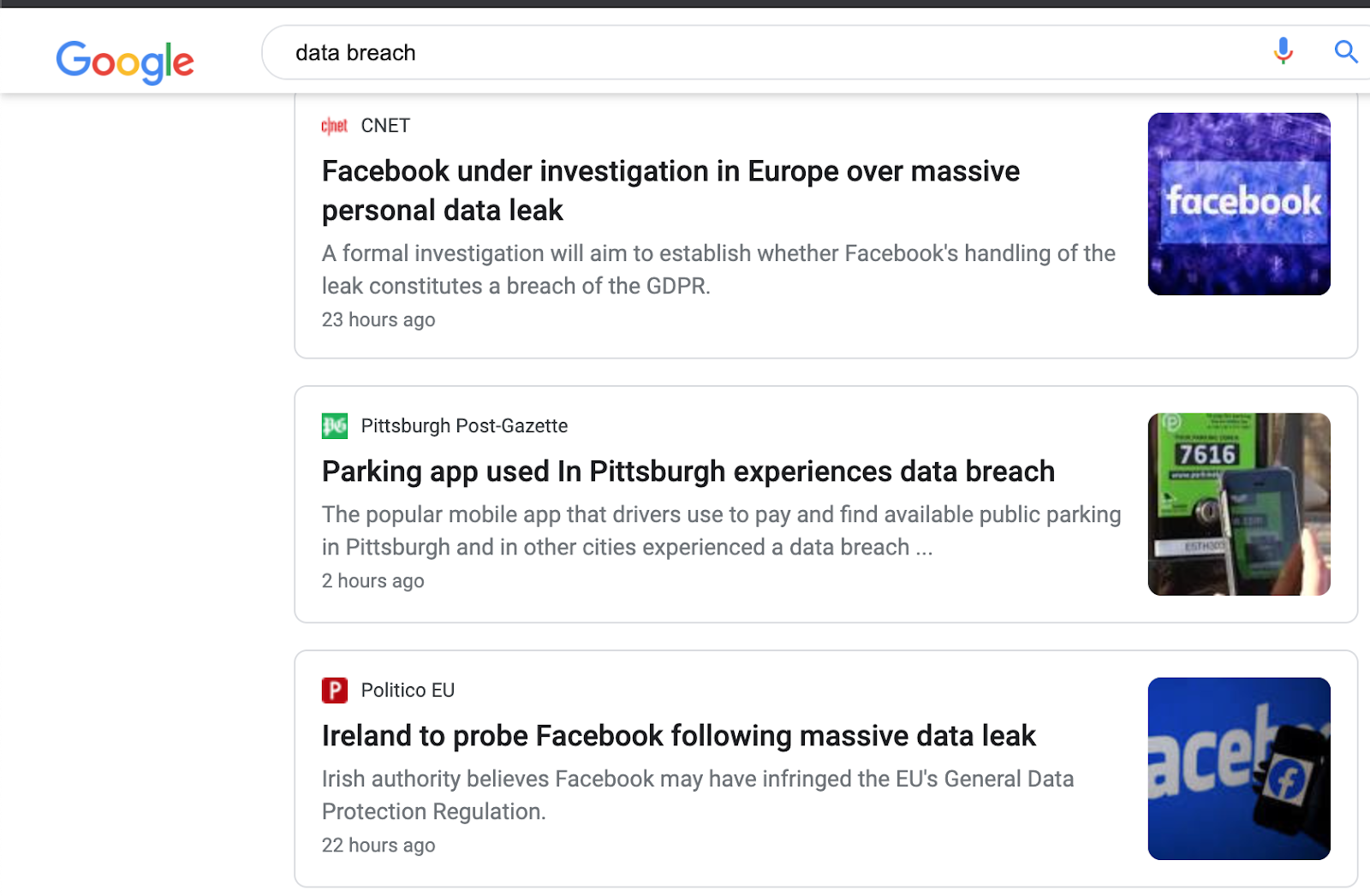This screenshot has width=1370, height=896.
Task: Click the Google logo
Action: [x=125, y=61]
